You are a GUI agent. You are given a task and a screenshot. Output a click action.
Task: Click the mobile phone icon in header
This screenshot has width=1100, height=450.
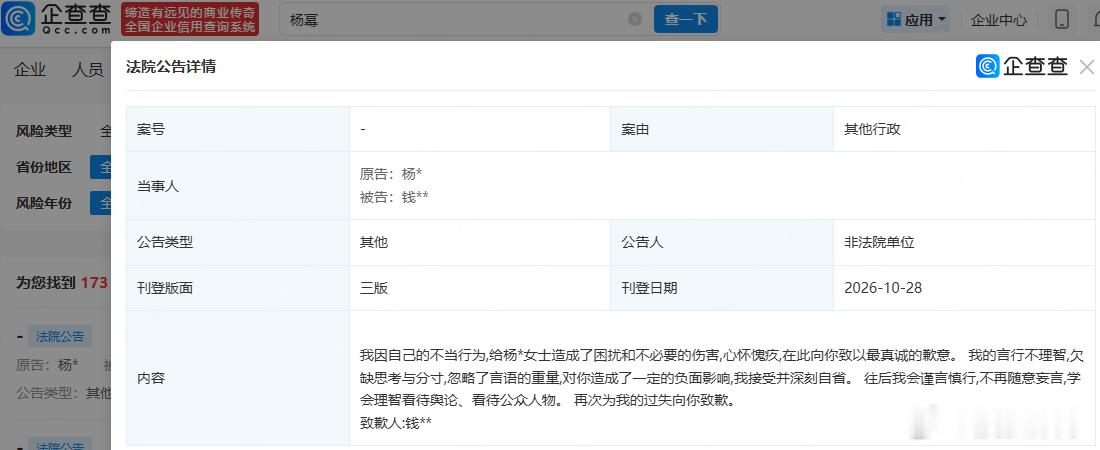point(1062,20)
